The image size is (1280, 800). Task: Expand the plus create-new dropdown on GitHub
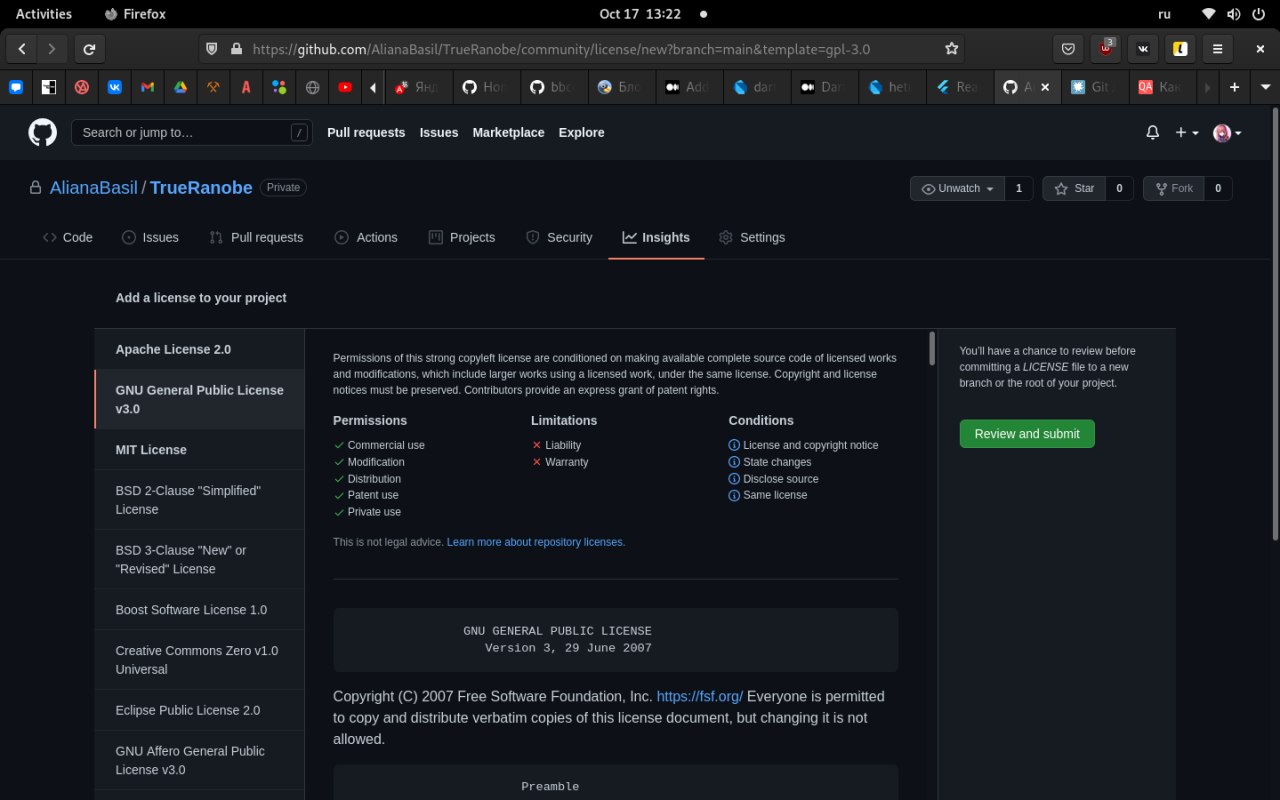pos(1187,132)
